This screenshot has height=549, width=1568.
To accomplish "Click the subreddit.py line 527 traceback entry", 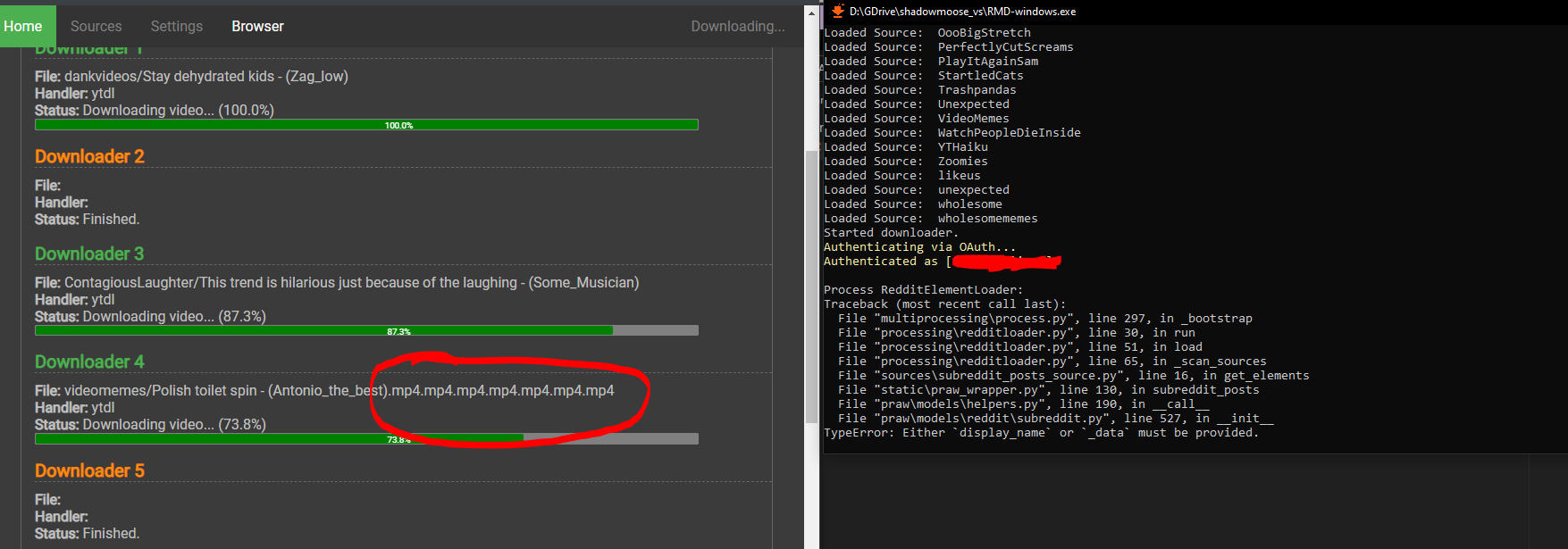I will point(1056,419).
